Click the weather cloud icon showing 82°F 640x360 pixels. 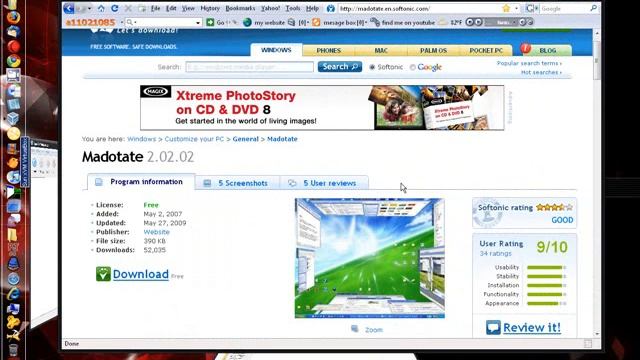pos(442,22)
